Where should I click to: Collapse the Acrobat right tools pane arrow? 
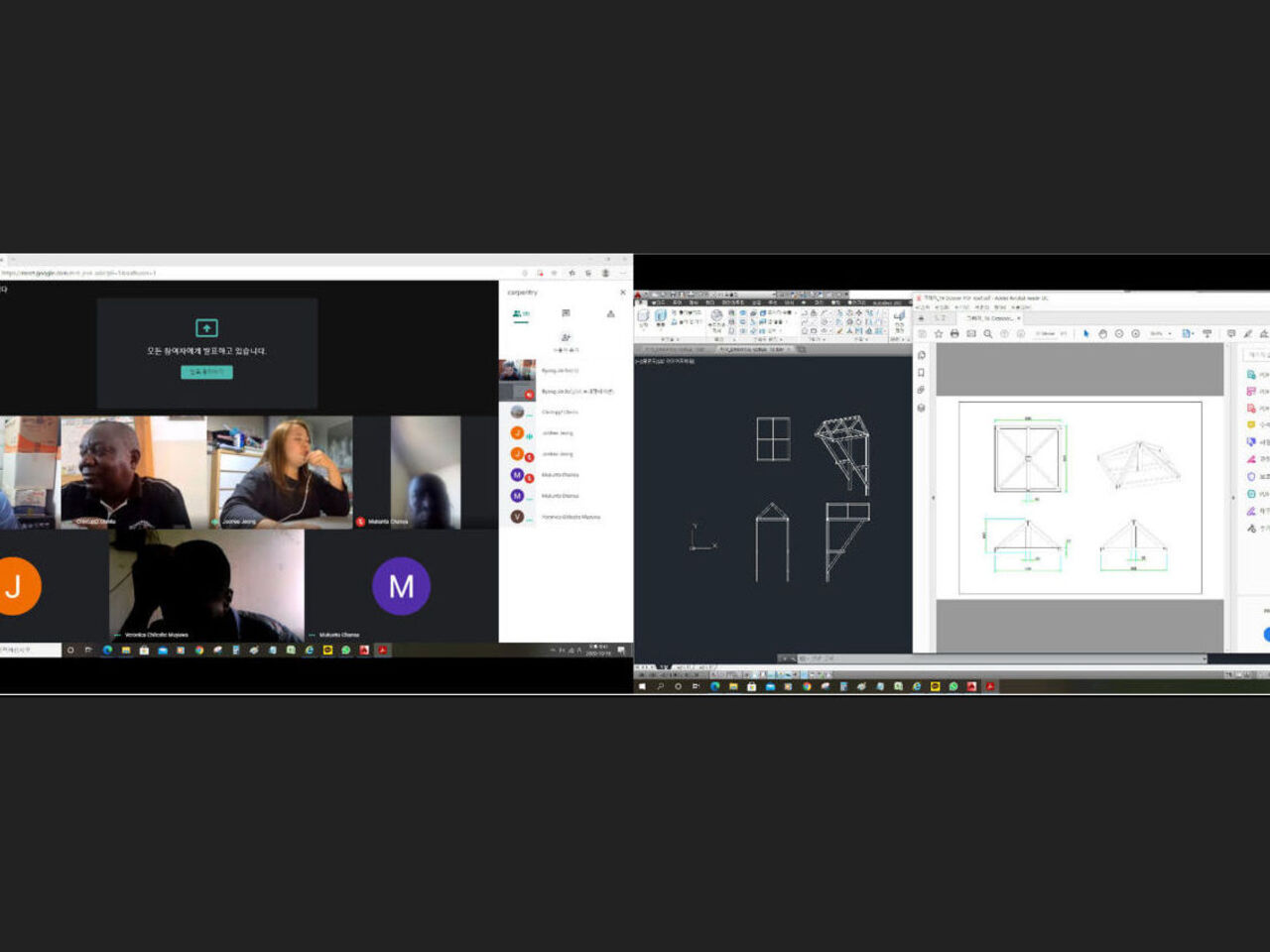[x=1233, y=497]
